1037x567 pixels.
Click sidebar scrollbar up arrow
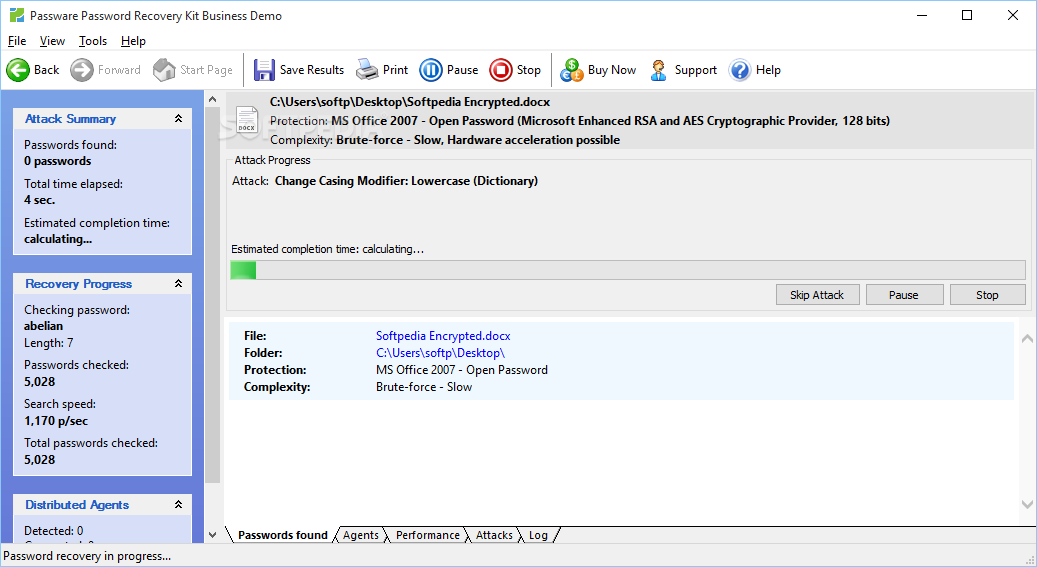[212, 100]
